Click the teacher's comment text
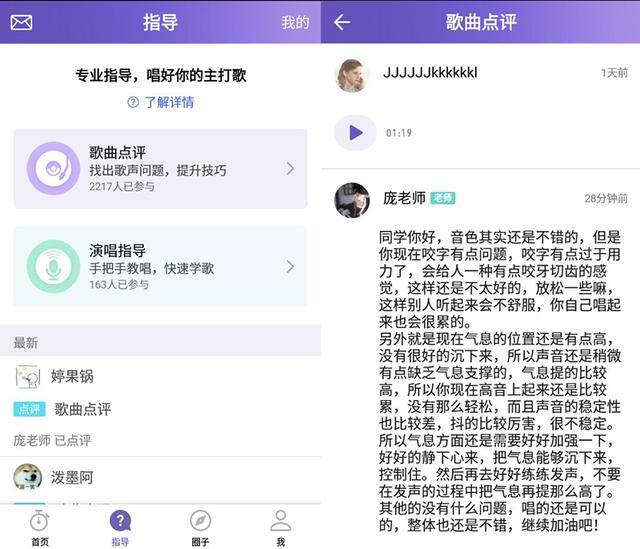This screenshot has width=640, height=549. (500, 381)
